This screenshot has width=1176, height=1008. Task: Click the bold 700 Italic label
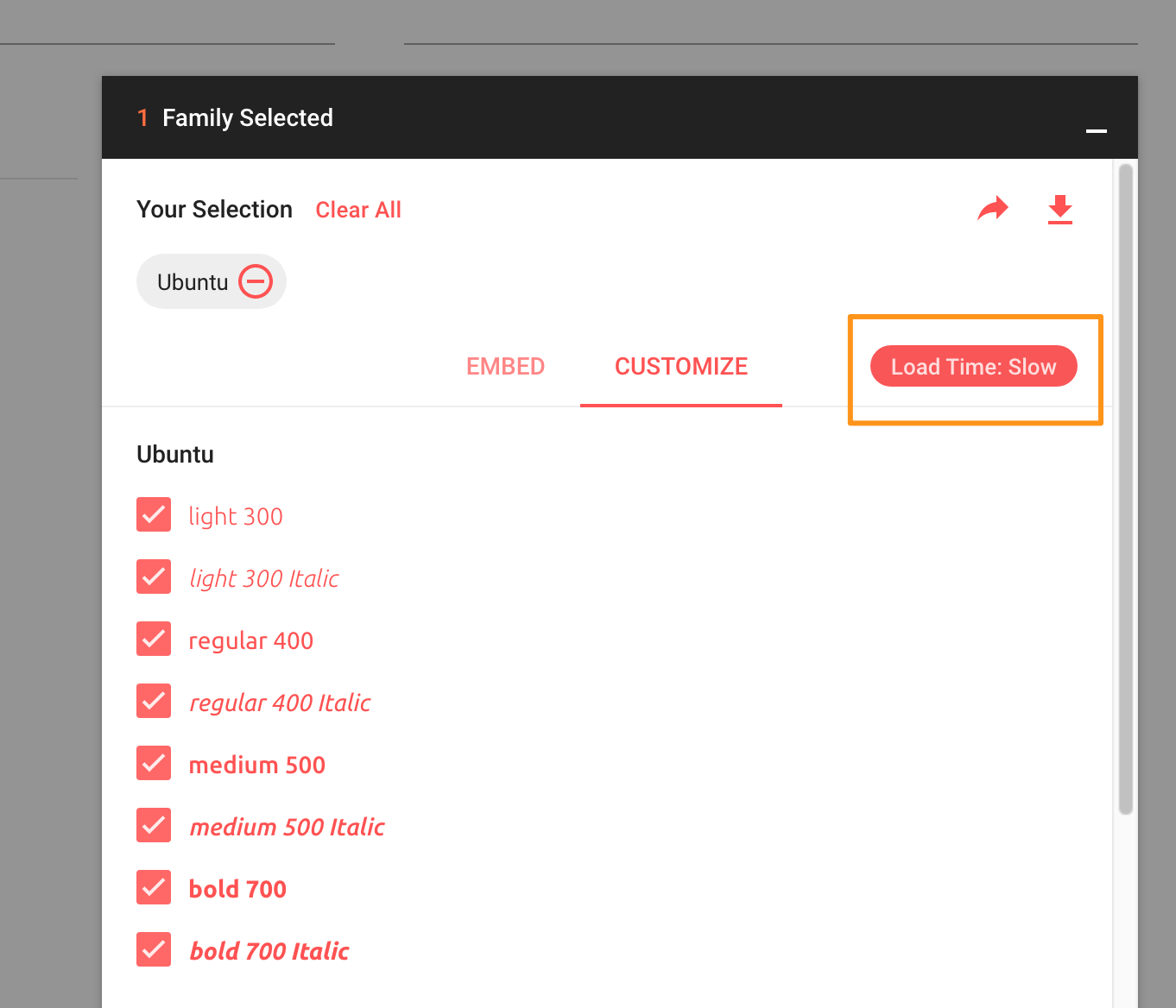tap(269, 951)
